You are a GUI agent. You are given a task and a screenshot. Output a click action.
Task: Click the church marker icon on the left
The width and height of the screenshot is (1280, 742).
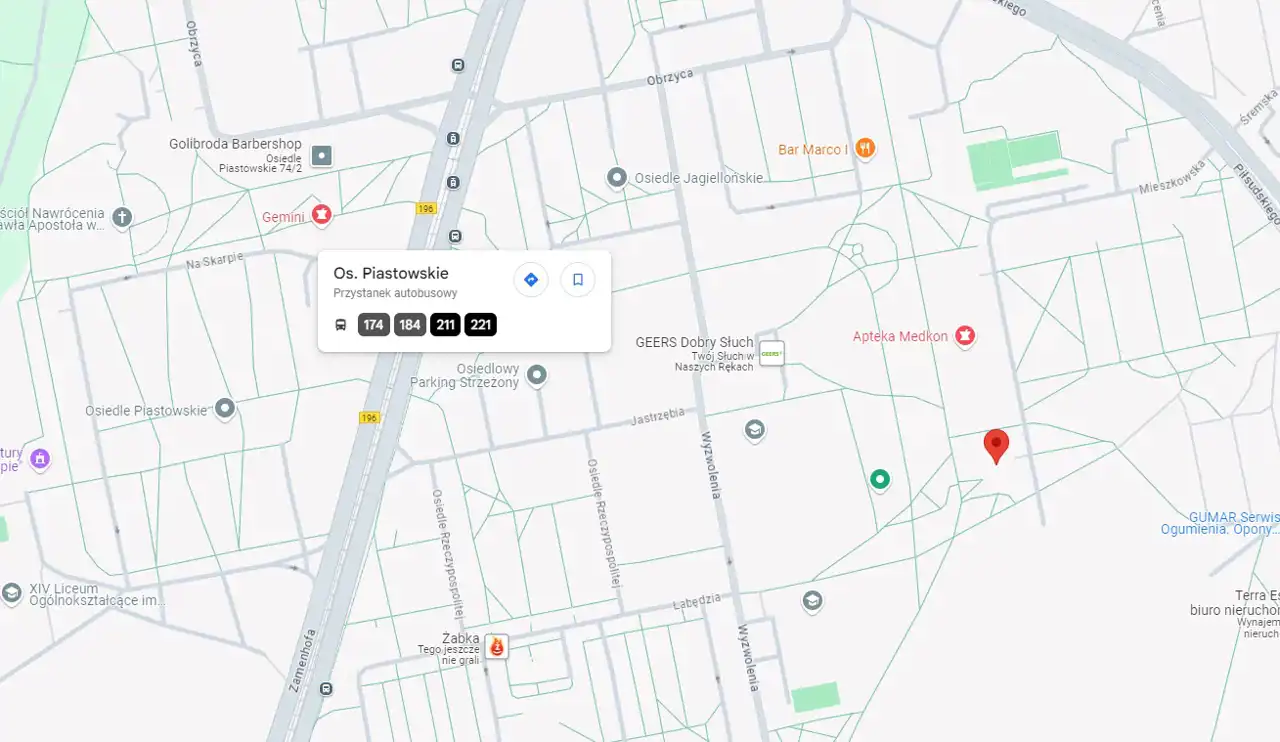[122, 218]
